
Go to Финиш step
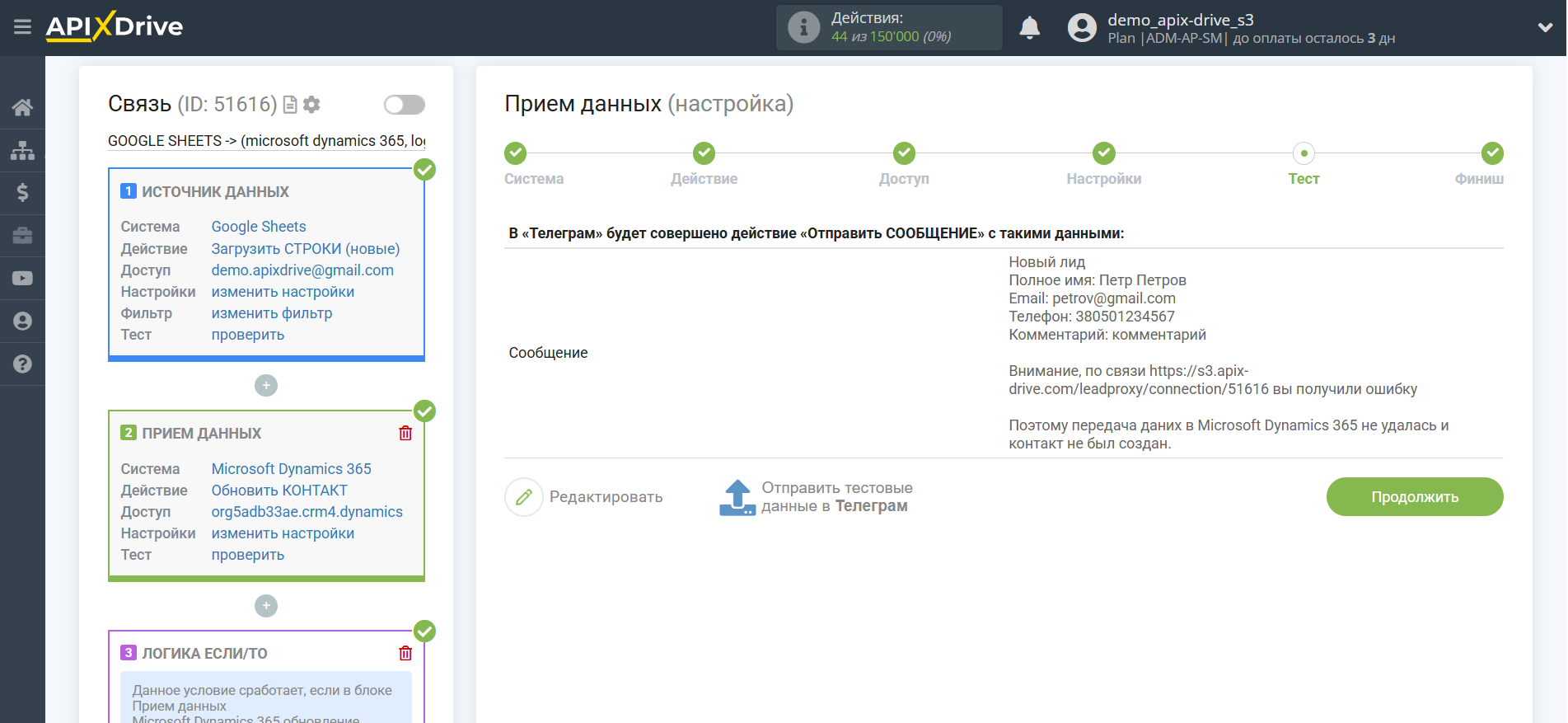[1492, 153]
